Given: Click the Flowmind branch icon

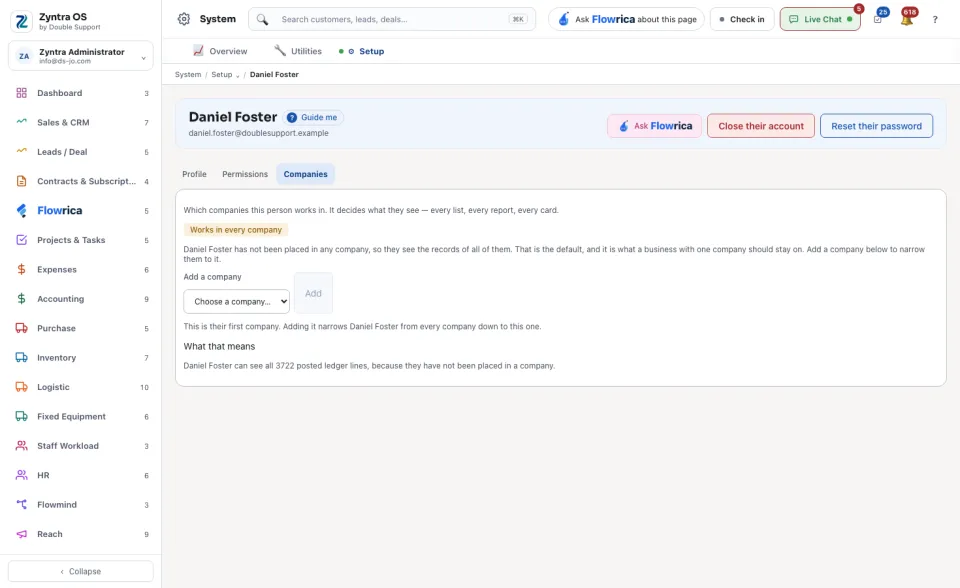Looking at the screenshot, I should (x=21, y=505).
